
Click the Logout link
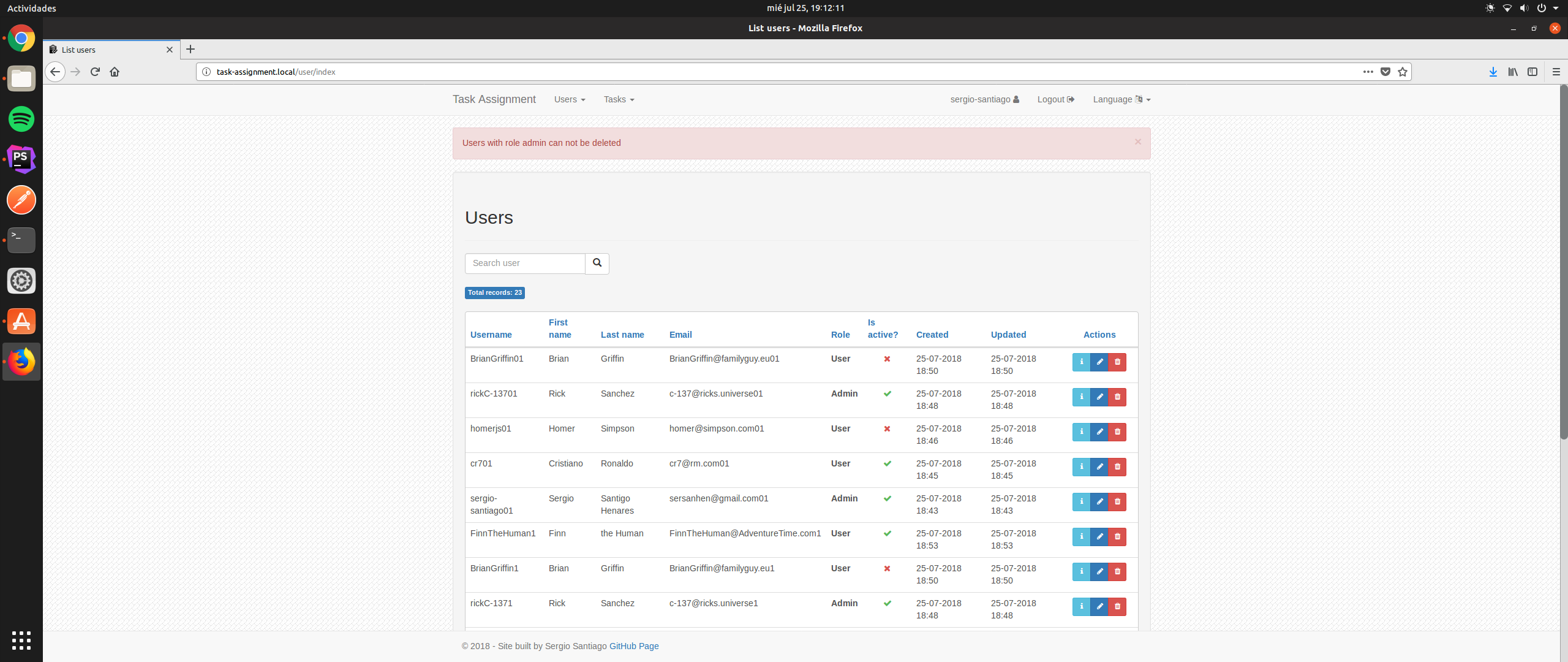coord(1055,99)
